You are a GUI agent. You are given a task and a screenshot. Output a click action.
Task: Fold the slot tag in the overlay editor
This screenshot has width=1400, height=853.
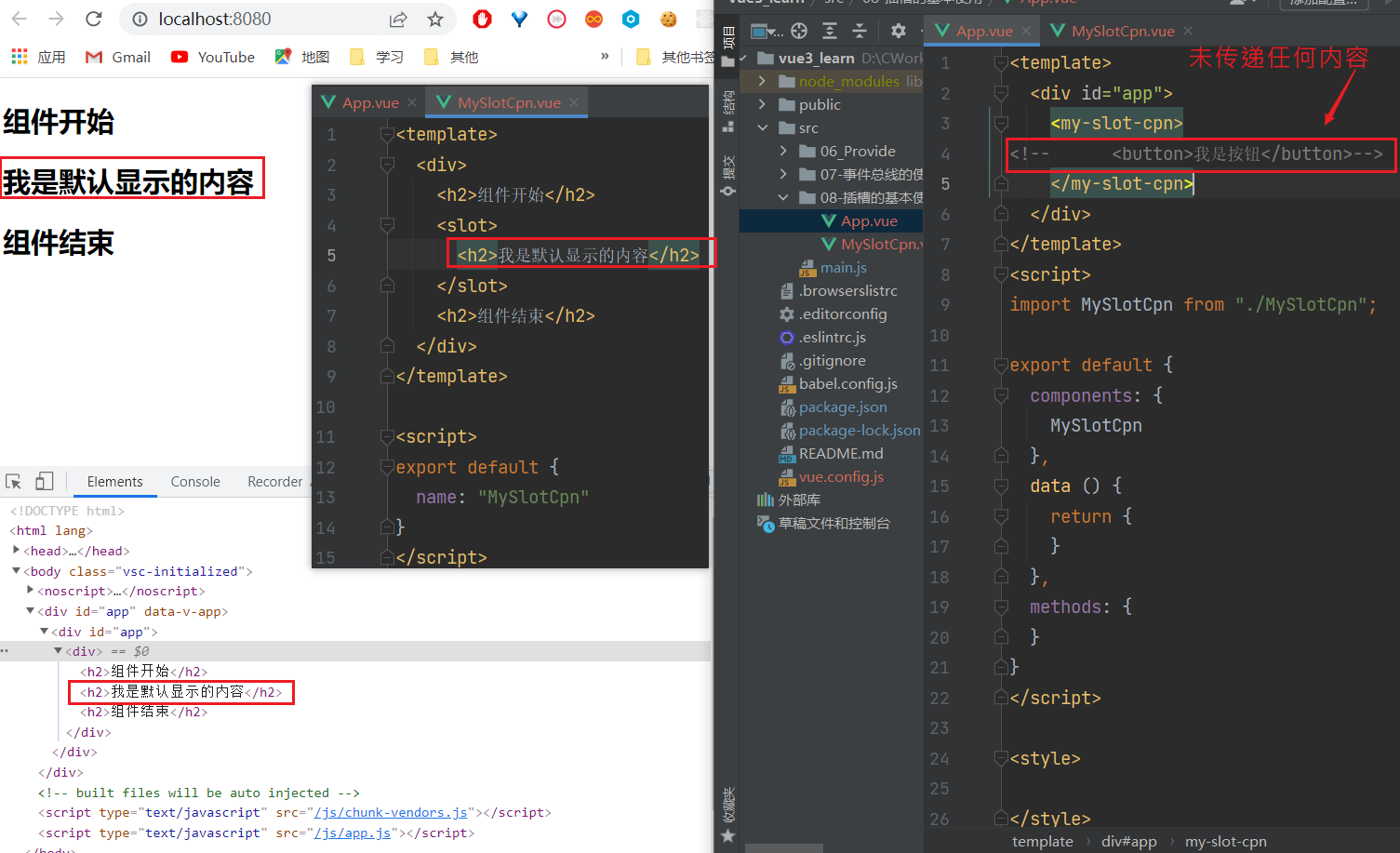pos(387,225)
